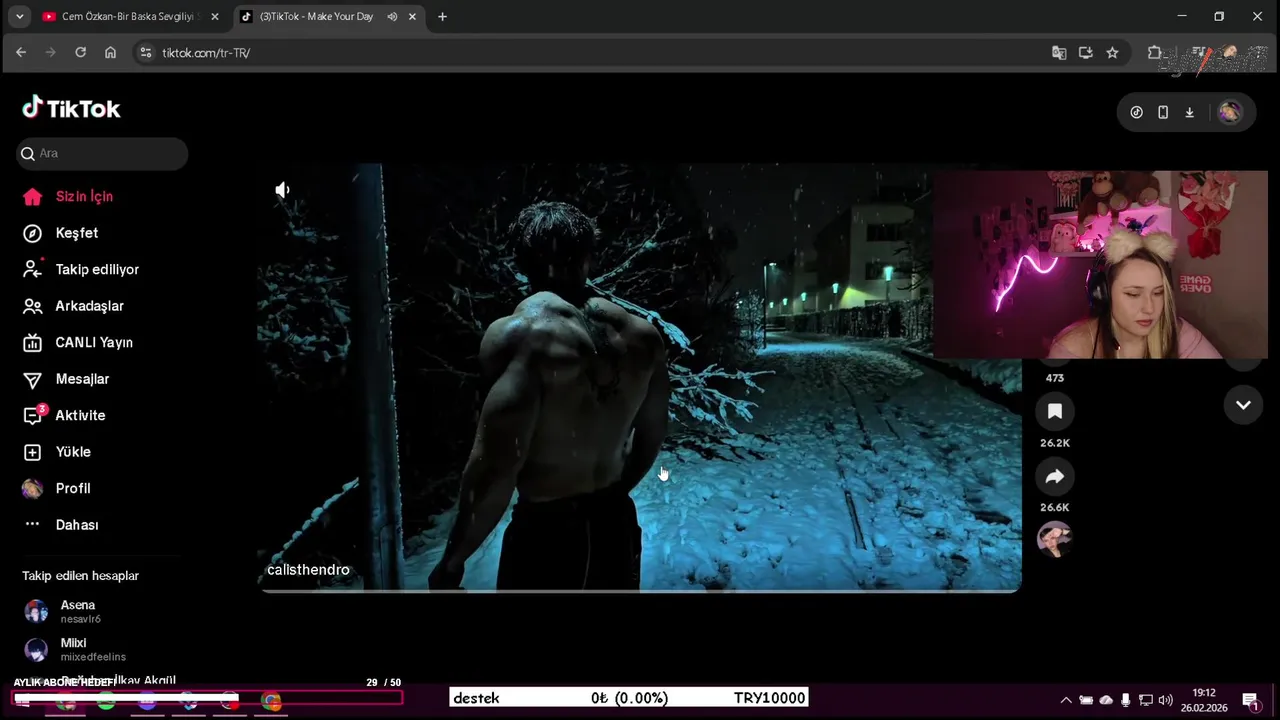Translate this page icon
Image resolution: width=1280 pixels, height=720 pixels.
[1059, 52]
